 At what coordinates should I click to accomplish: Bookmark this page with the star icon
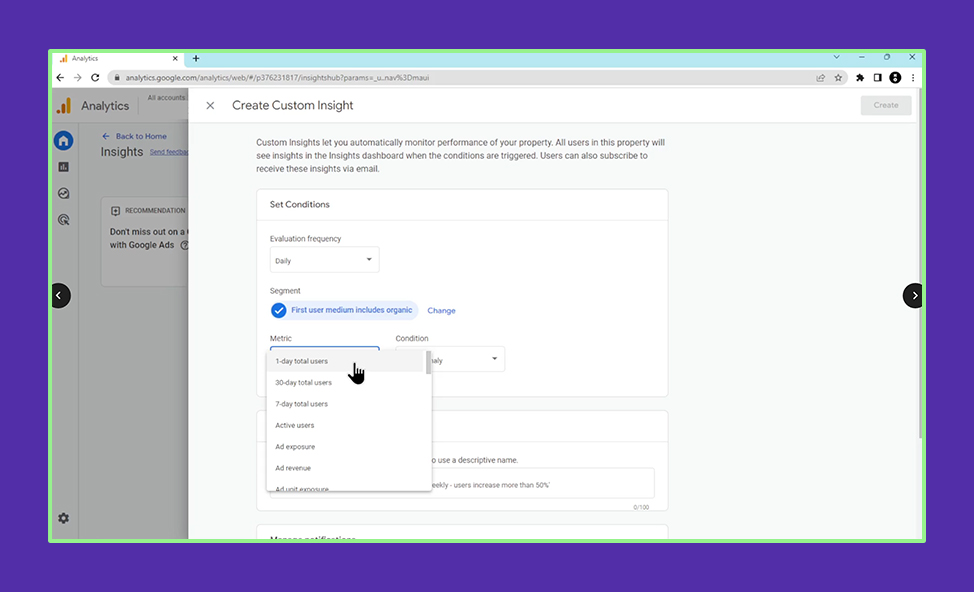click(838, 78)
